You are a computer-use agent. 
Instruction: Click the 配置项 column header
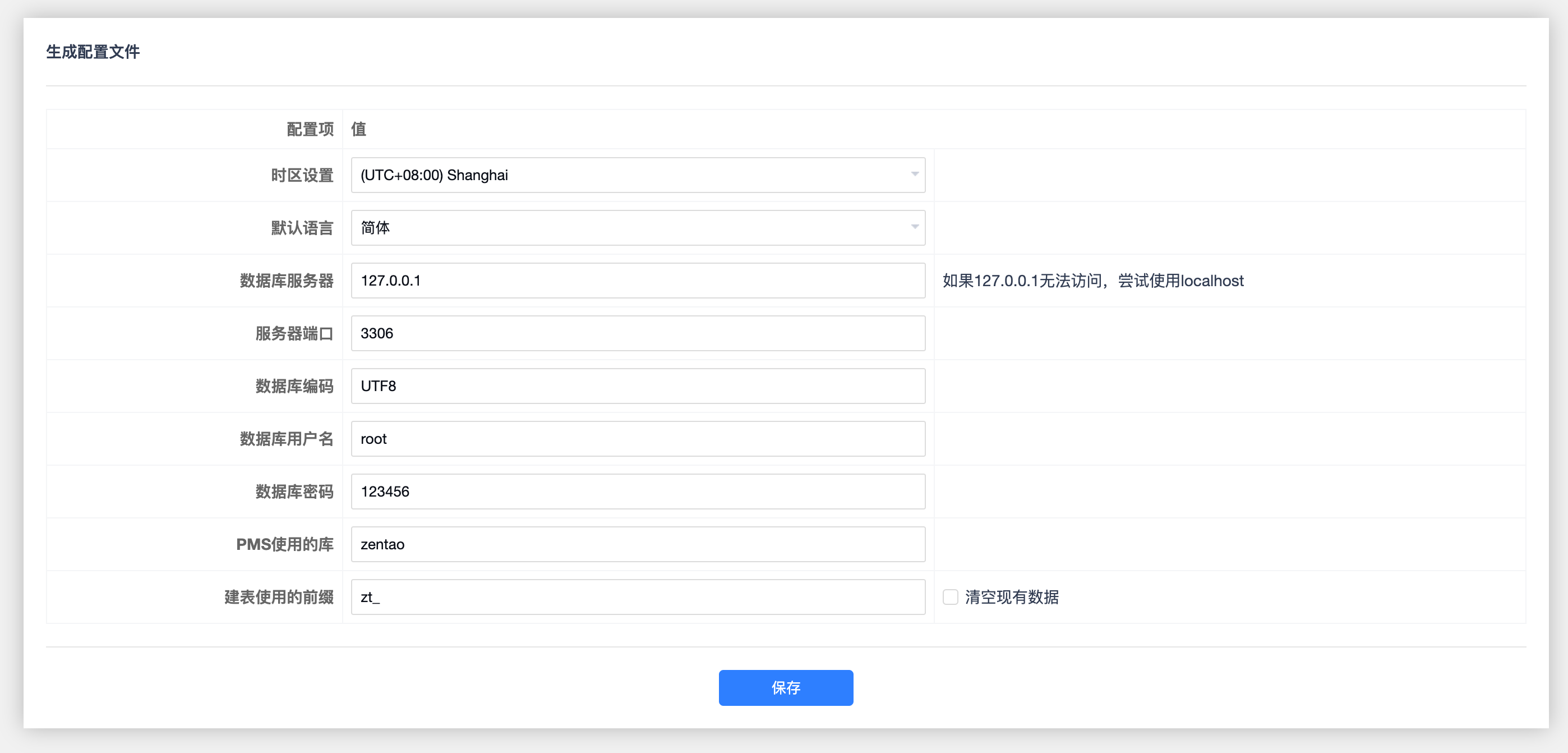pos(310,129)
